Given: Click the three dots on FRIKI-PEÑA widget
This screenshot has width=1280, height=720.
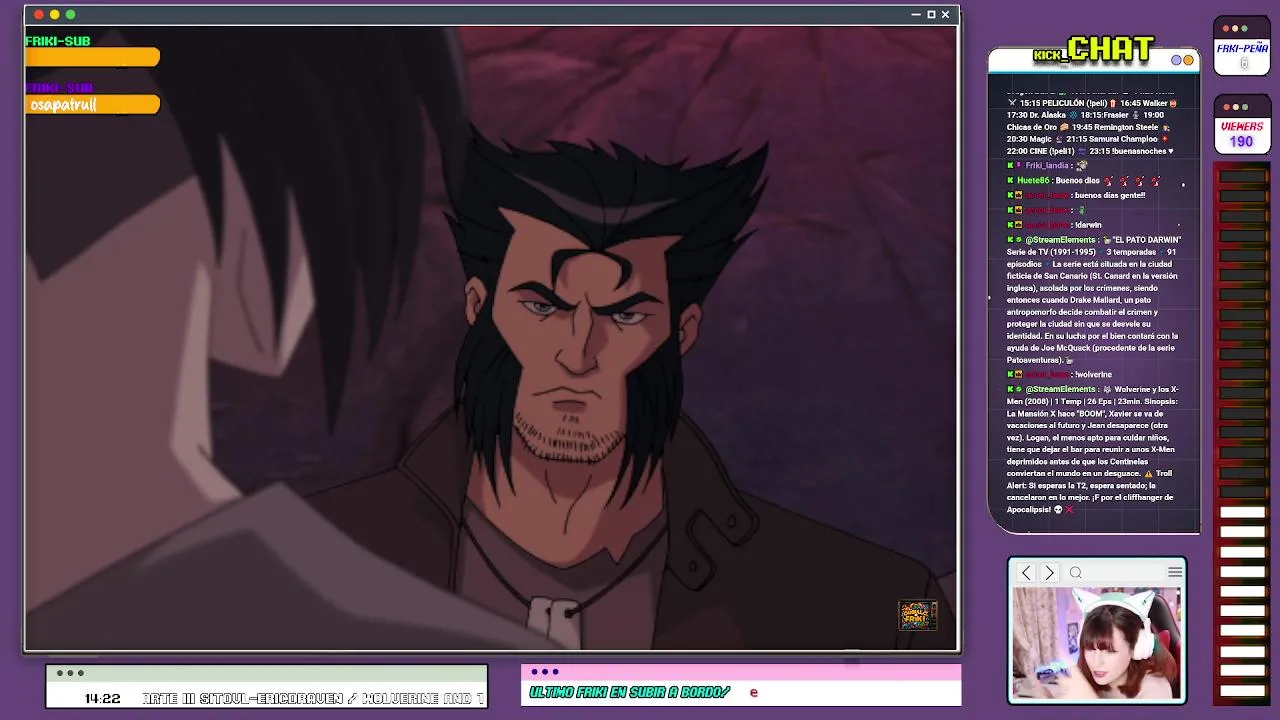Looking at the screenshot, I should 1235,28.
